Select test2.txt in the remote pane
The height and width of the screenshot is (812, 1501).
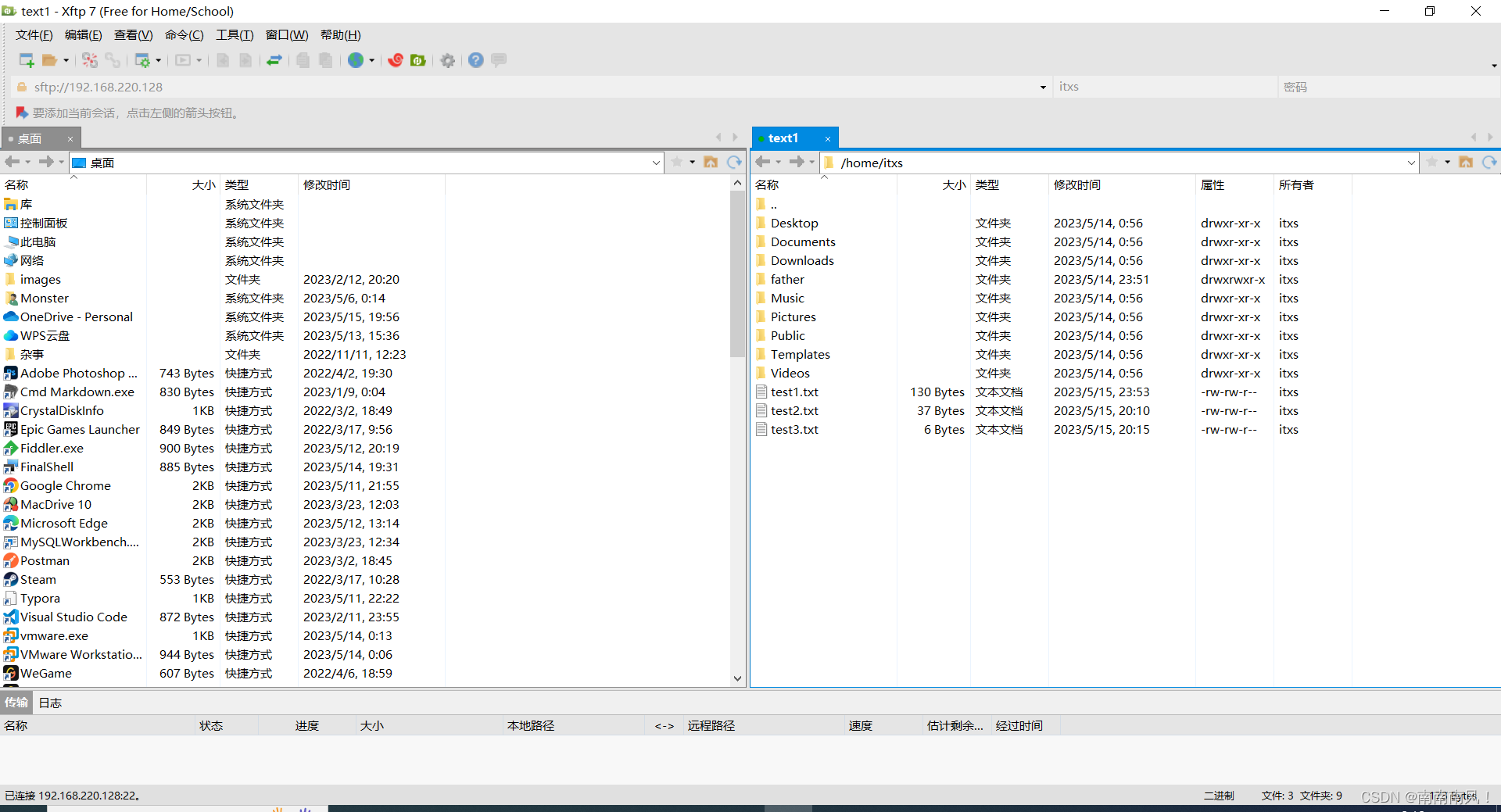tap(794, 410)
